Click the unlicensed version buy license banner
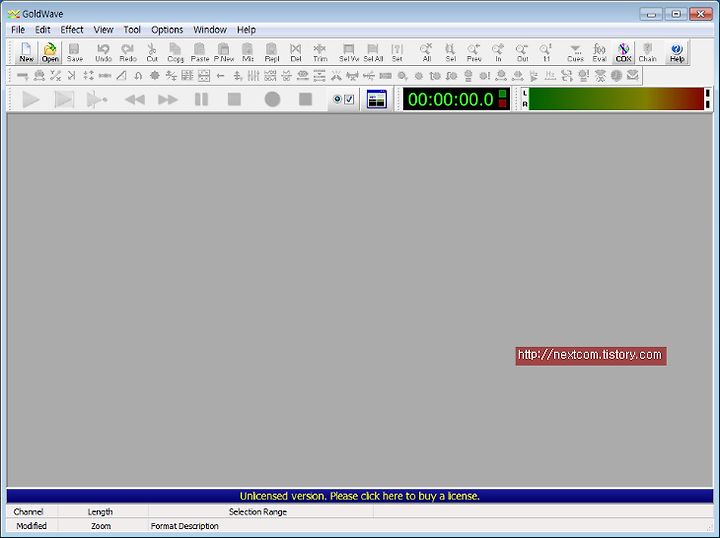This screenshot has width=720, height=538. coord(360,496)
